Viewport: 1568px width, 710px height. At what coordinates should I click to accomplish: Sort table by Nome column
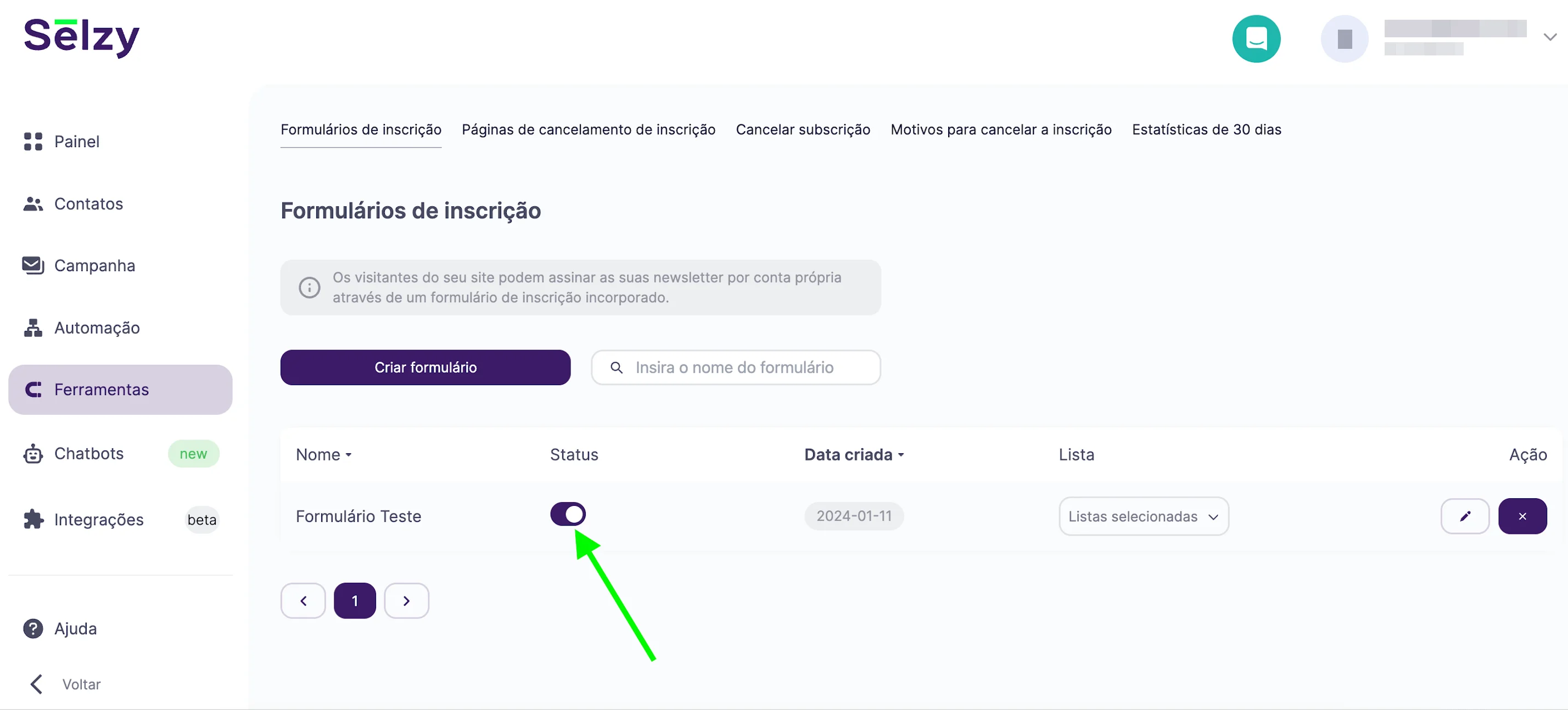pyautogui.click(x=324, y=454)
